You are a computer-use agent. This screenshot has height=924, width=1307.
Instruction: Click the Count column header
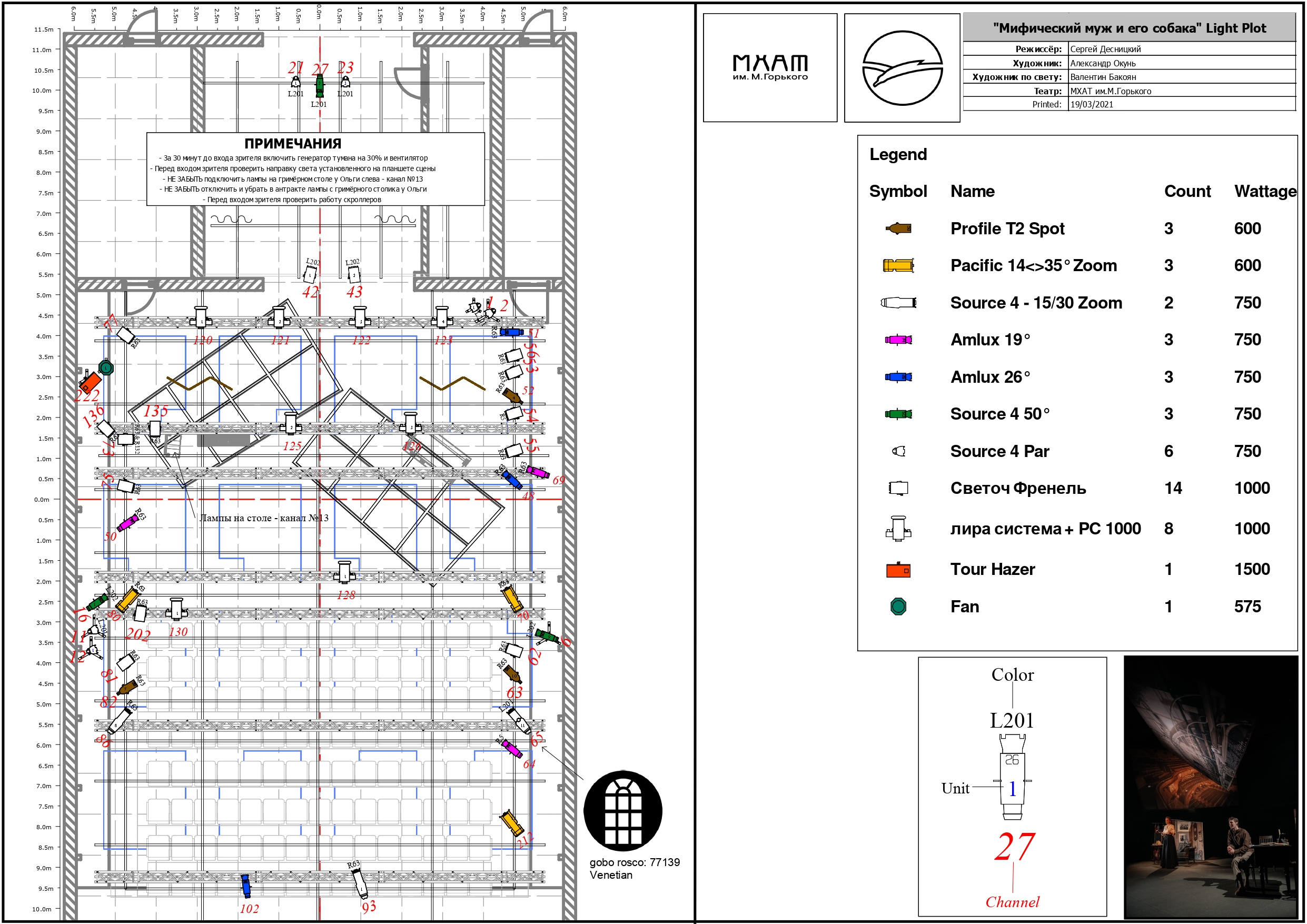coord(1187,191)
